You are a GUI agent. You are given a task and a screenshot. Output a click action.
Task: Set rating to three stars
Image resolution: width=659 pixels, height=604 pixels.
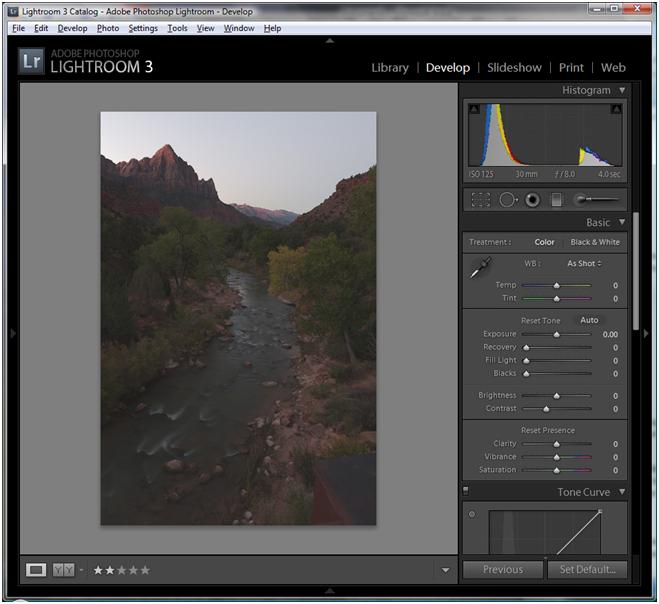121,570
